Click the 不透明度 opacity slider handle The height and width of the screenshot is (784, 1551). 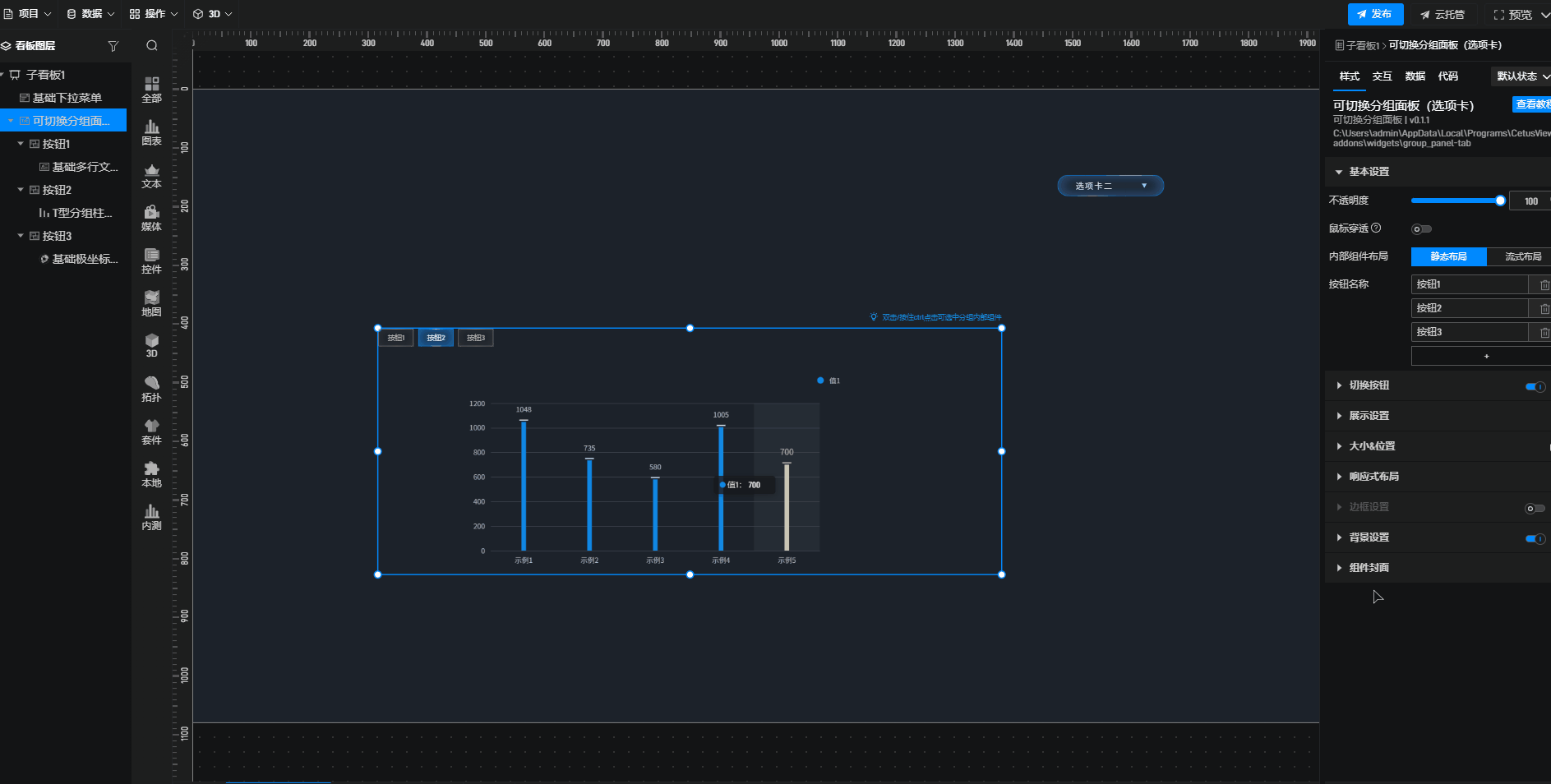(1500, 201)
